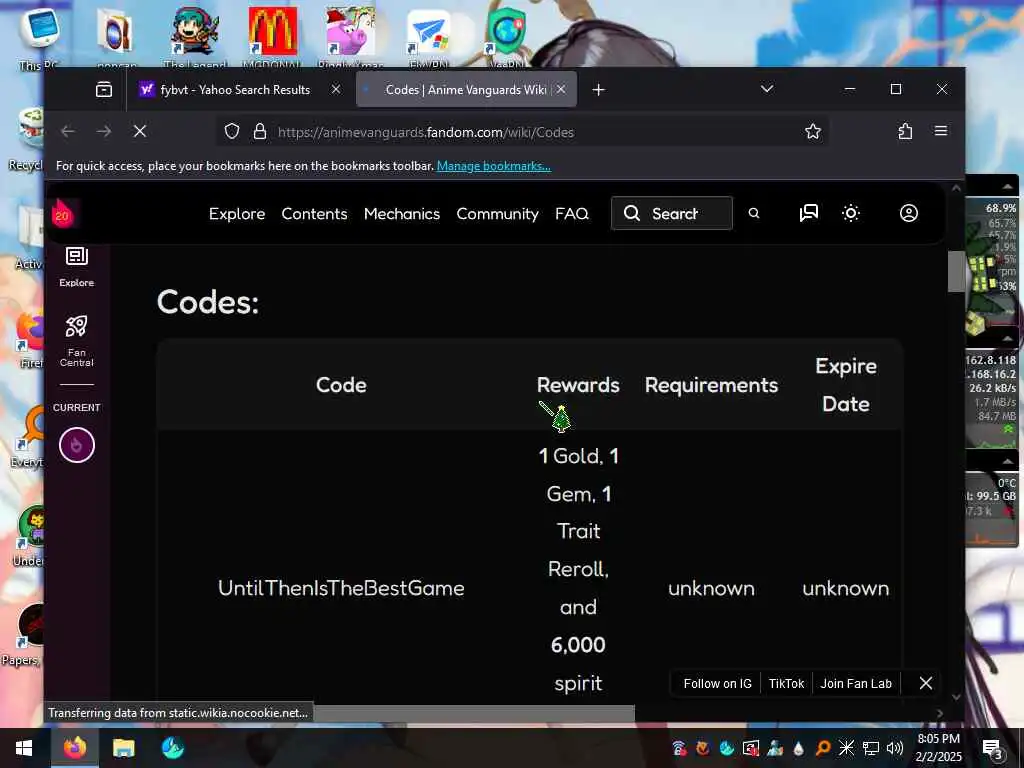Screen dimensions: 1024x768
Task: Open the Firefox extensions puzzle icon
Action: [905, 131]
